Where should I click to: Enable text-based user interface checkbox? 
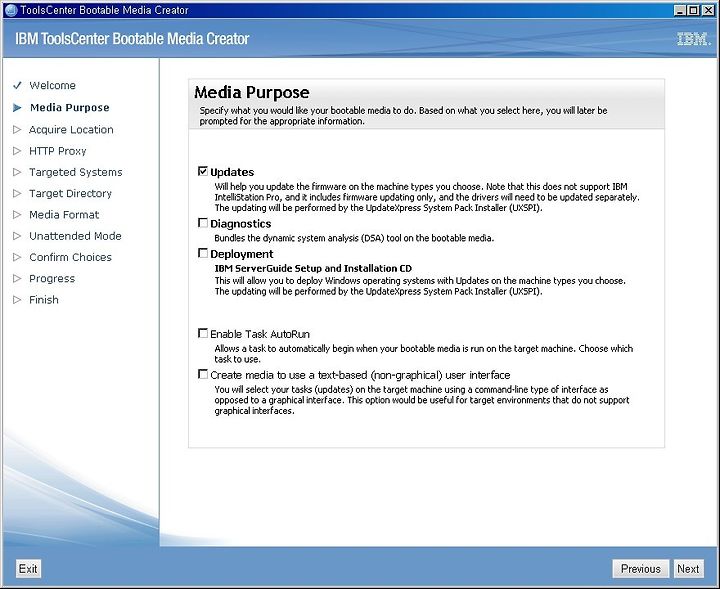pyautogui.click(x=202, y=374)
